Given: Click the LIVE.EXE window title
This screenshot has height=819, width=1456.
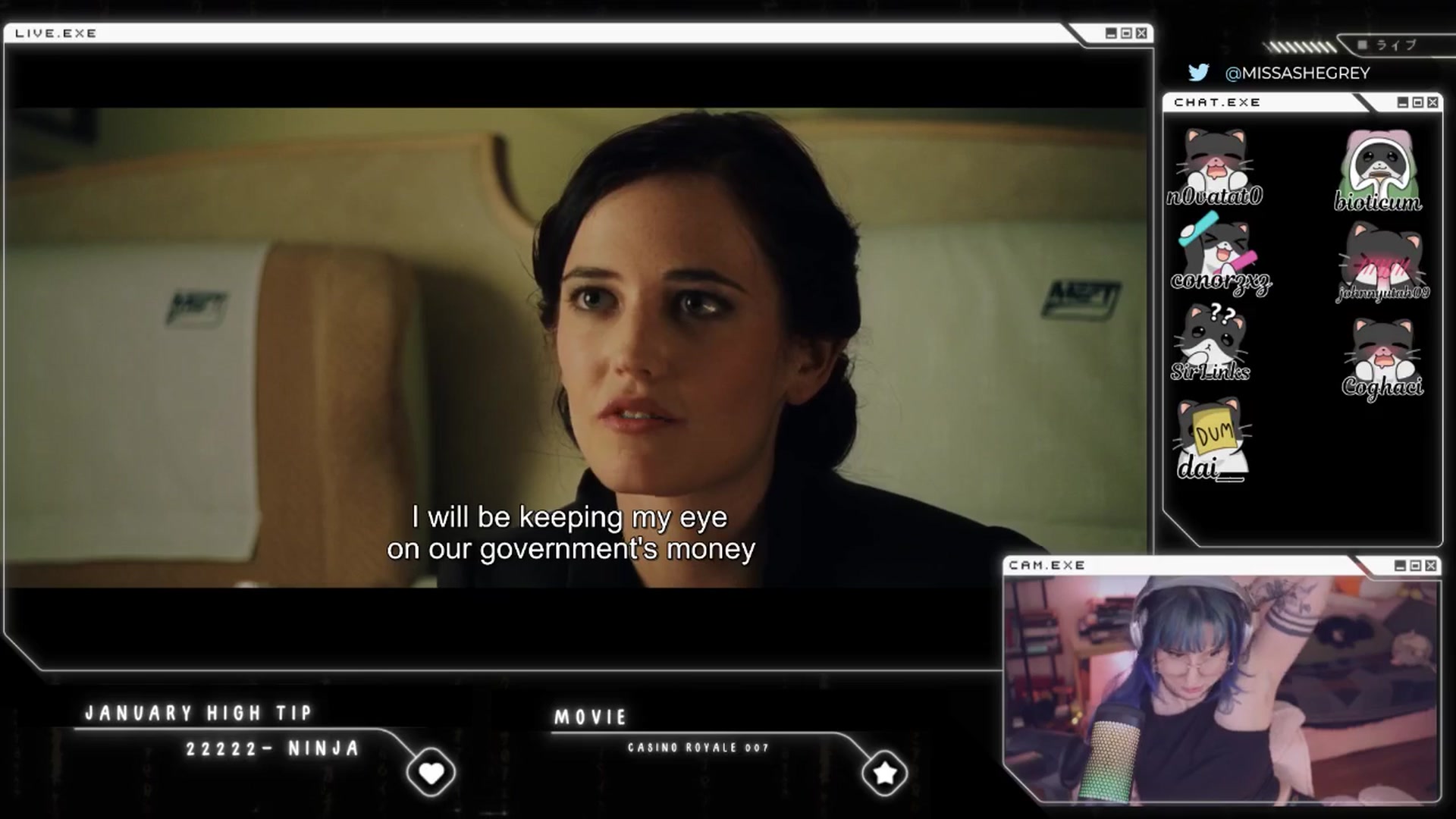Looking at the screenshot, I should point(56,33).
